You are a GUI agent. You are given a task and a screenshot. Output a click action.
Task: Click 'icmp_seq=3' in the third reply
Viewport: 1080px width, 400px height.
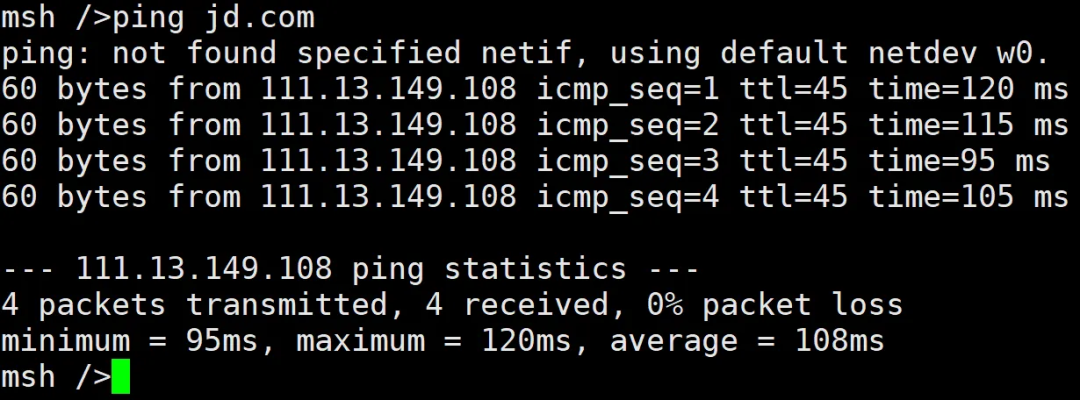tap(628, 161)
